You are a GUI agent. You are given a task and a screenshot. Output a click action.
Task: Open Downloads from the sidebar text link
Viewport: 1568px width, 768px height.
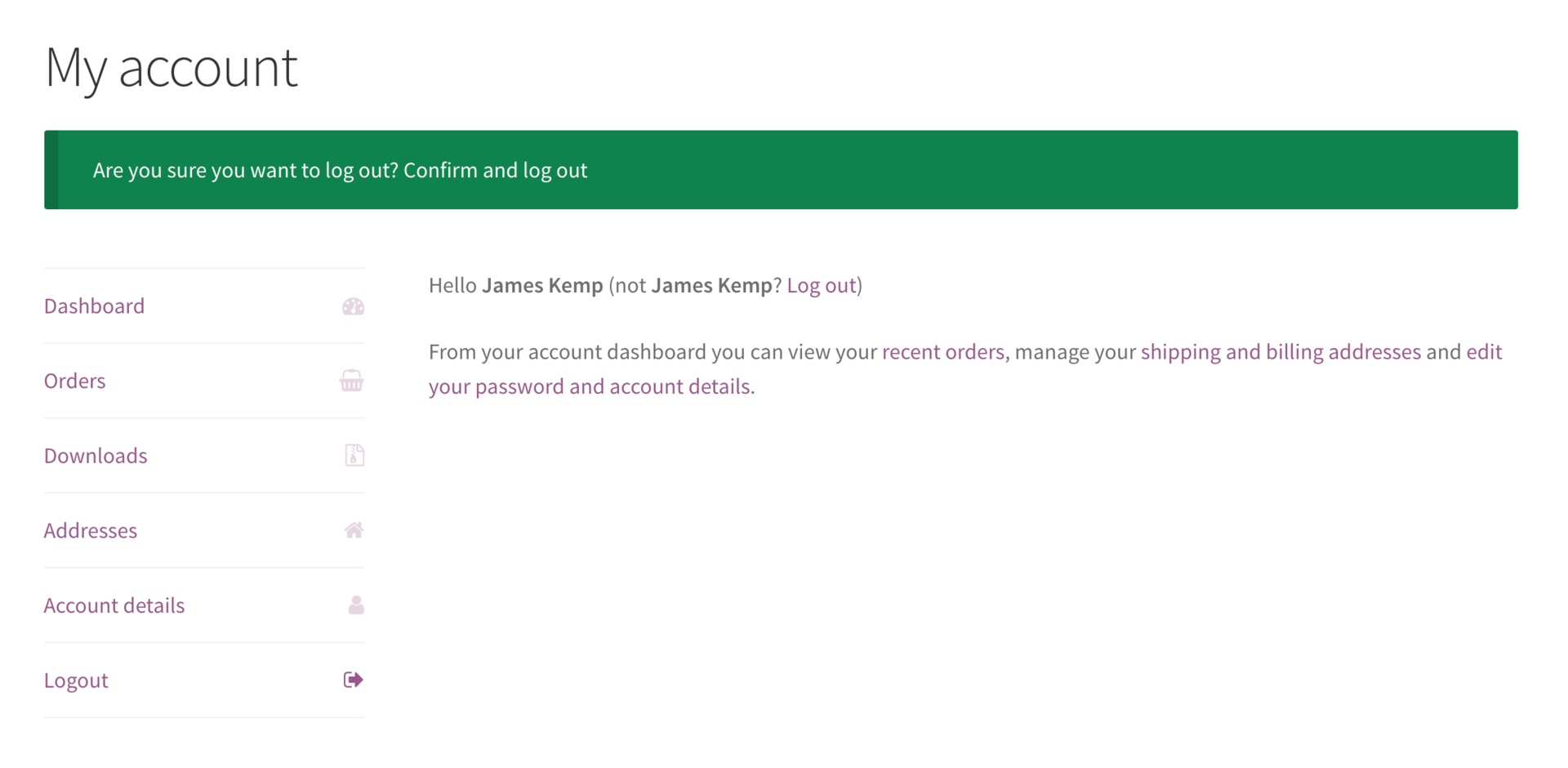click(96, 456)
